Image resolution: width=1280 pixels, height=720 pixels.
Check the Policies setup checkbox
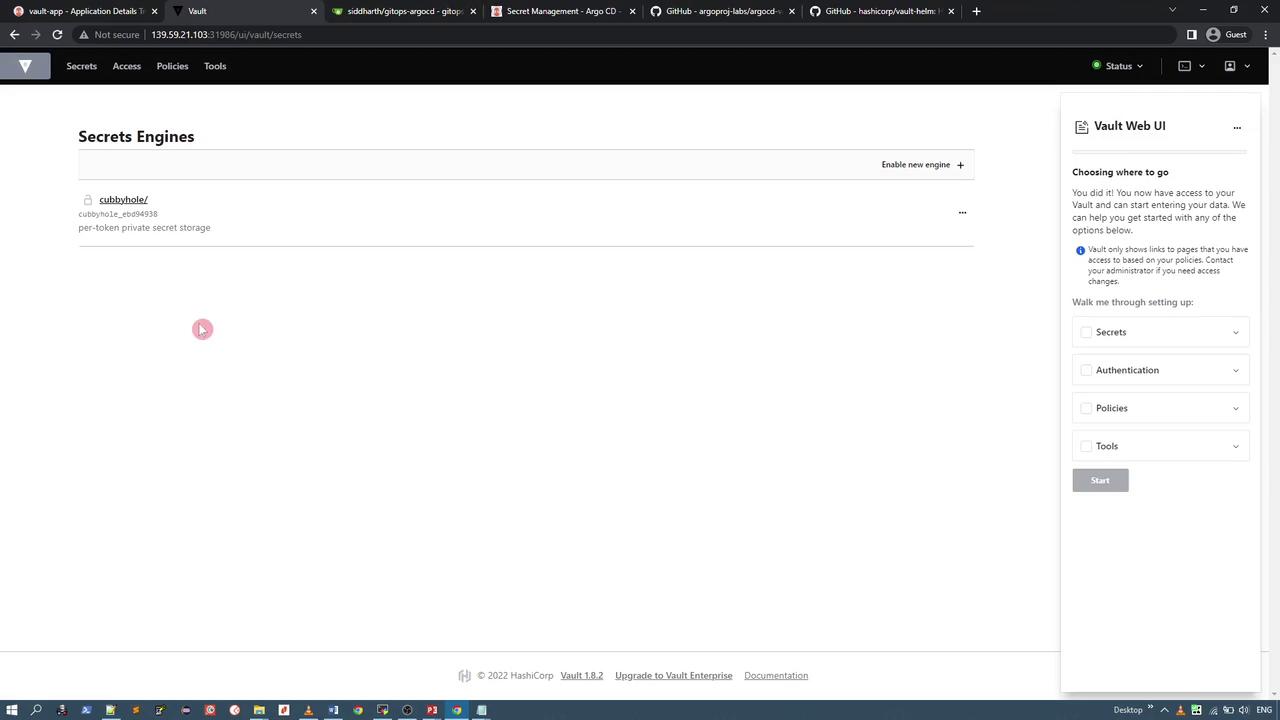[1086, 408]
